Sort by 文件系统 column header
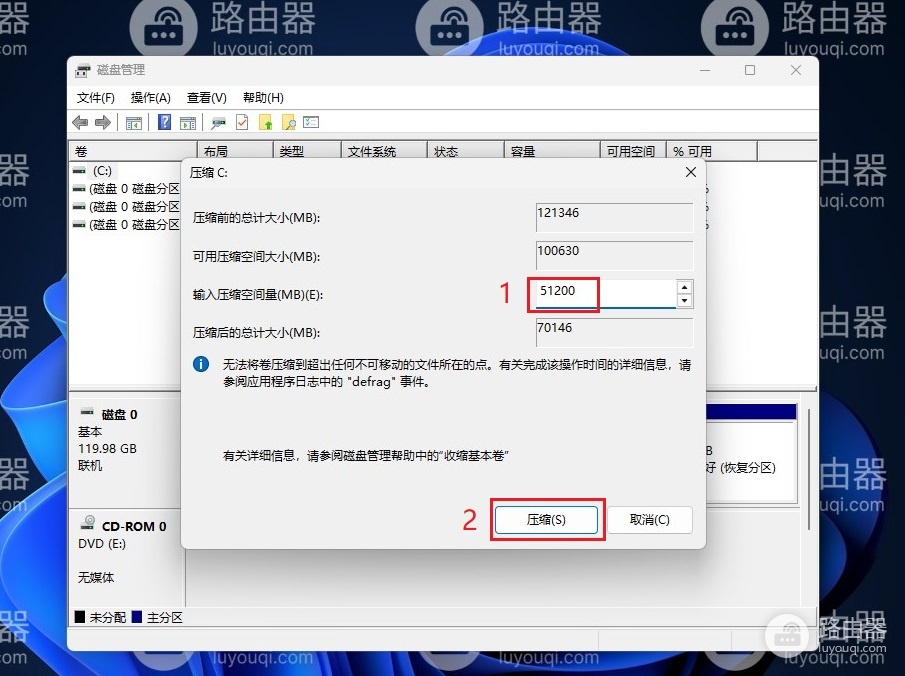The image size is (905, 676). [x=384, y=151]
